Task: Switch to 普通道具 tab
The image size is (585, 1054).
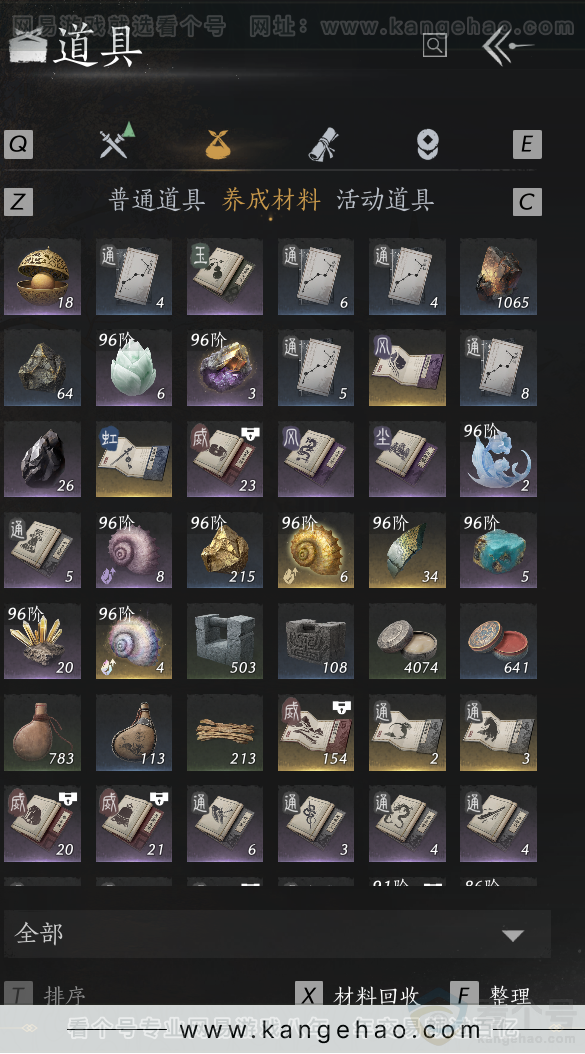Action: (x=157, y=200)
